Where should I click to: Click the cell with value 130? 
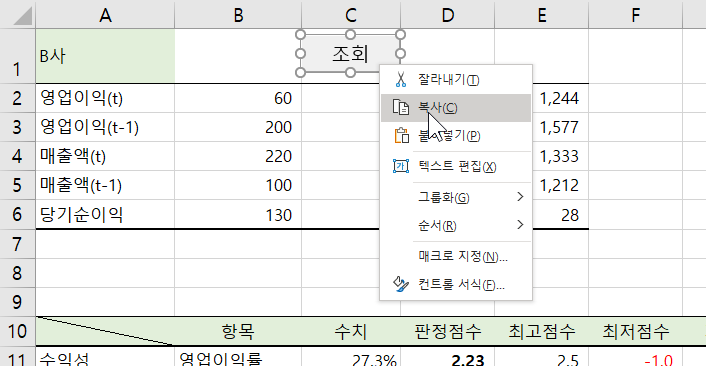point(238,214)
